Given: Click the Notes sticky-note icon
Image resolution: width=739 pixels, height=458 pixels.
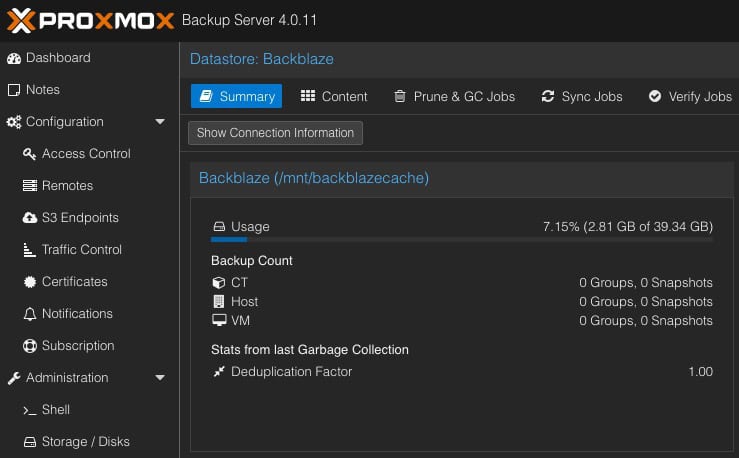Looking at the screenshot, I should click(14, 90).
